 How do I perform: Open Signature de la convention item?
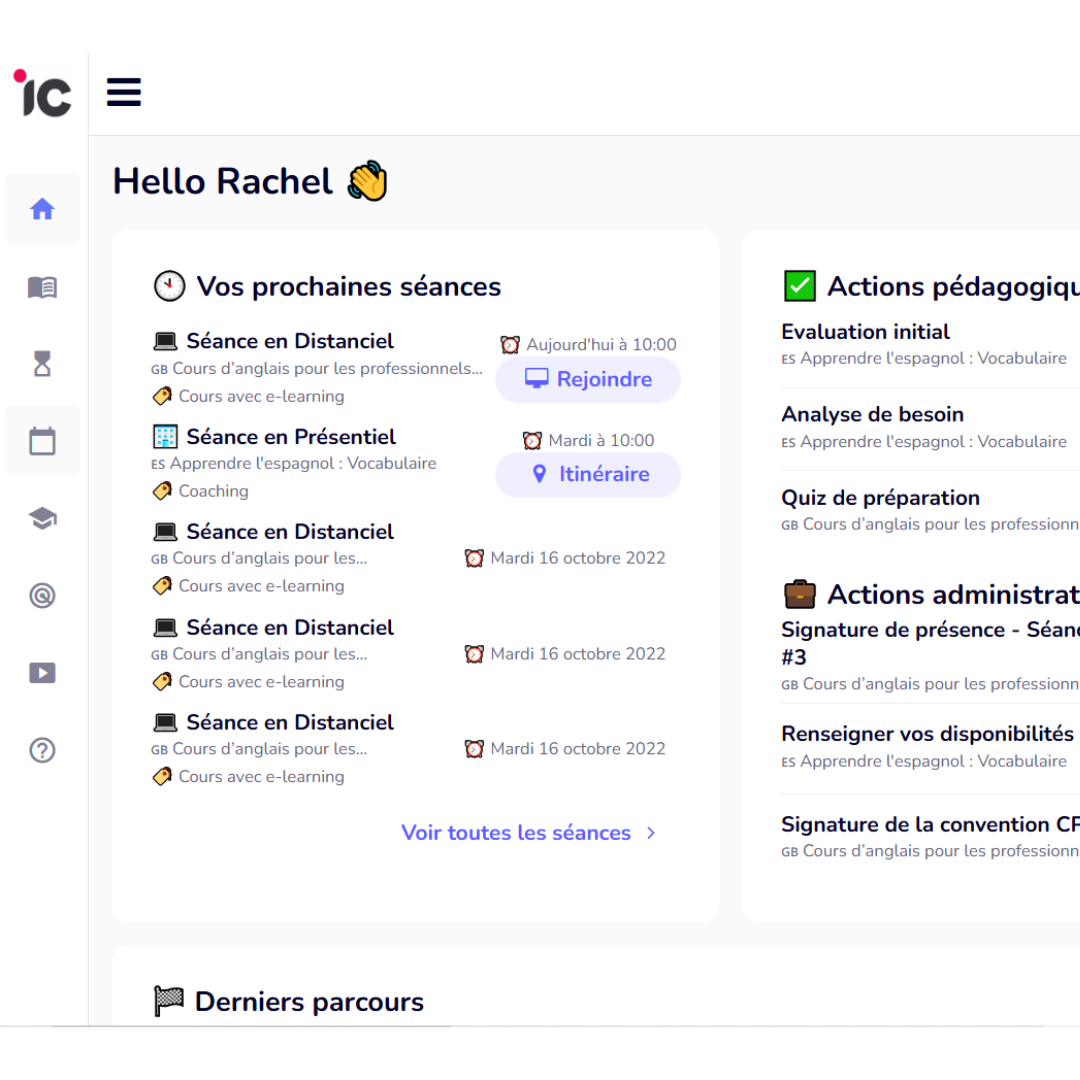pos(929,825)
